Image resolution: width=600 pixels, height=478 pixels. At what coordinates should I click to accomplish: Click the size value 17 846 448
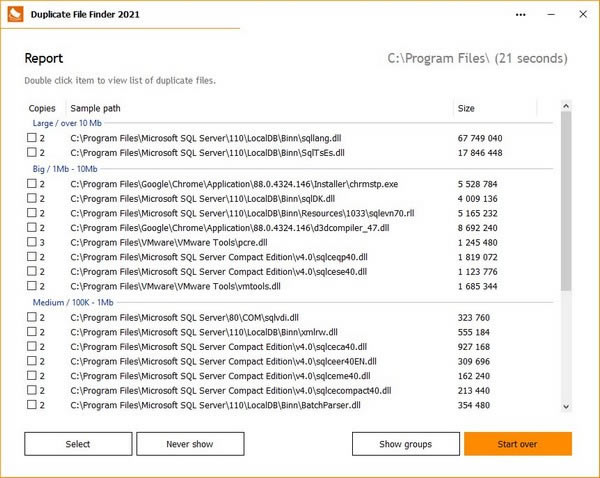tap(480, 153)
